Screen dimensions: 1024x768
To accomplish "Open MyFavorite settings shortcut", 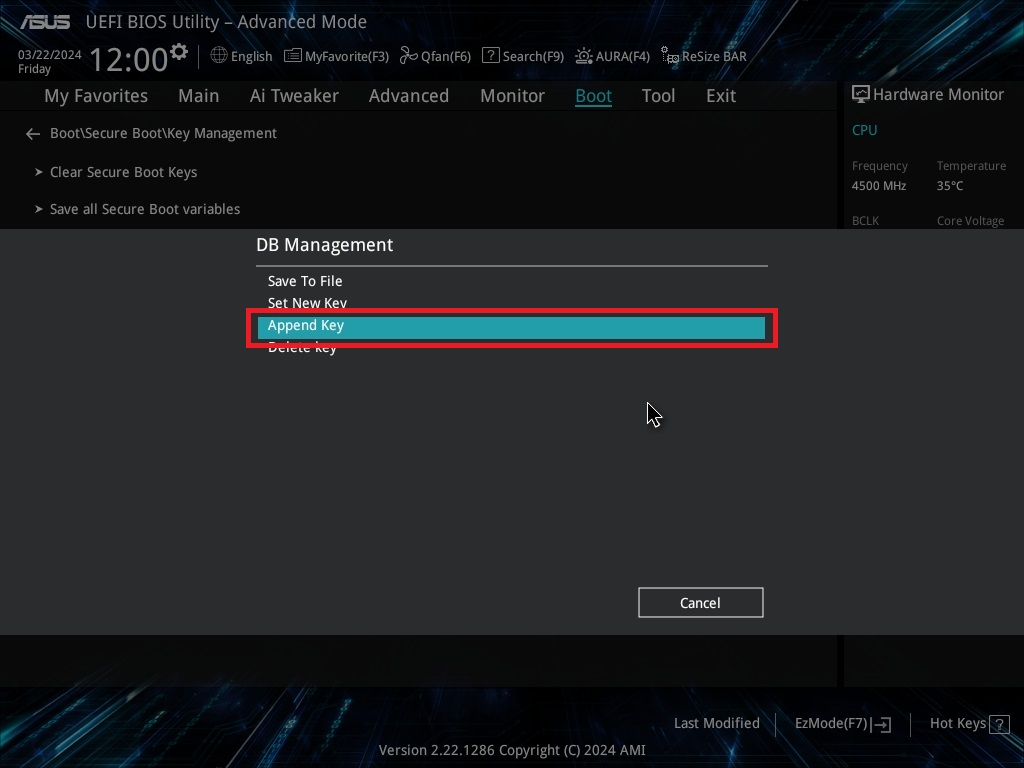I will (x=336, y=56).
